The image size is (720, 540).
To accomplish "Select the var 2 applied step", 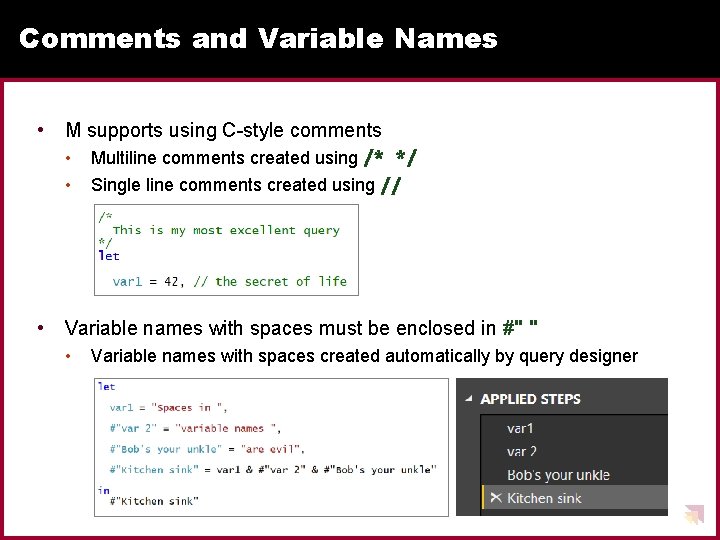I will pos(522,451).
